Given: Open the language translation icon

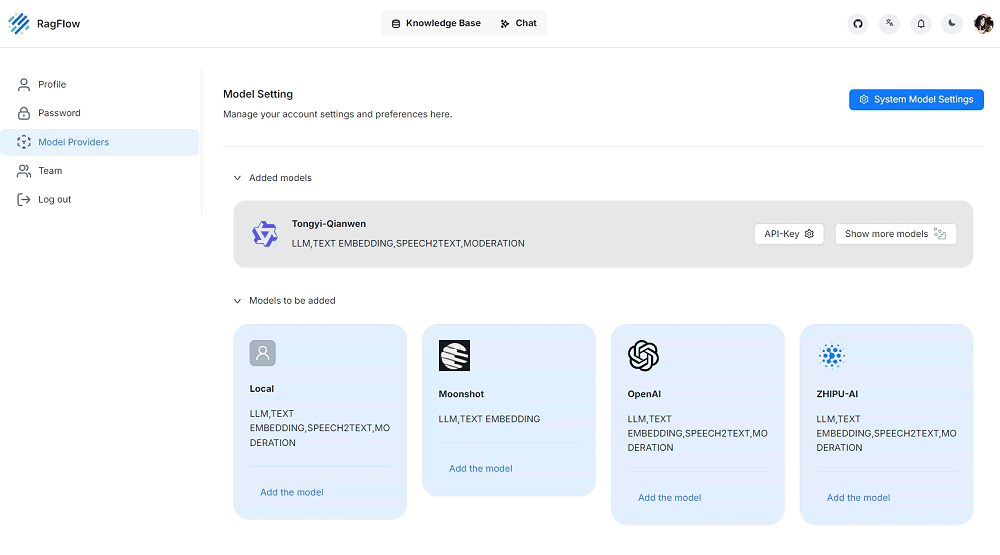Looking at the screenshot, I should [x=889, y=24].
